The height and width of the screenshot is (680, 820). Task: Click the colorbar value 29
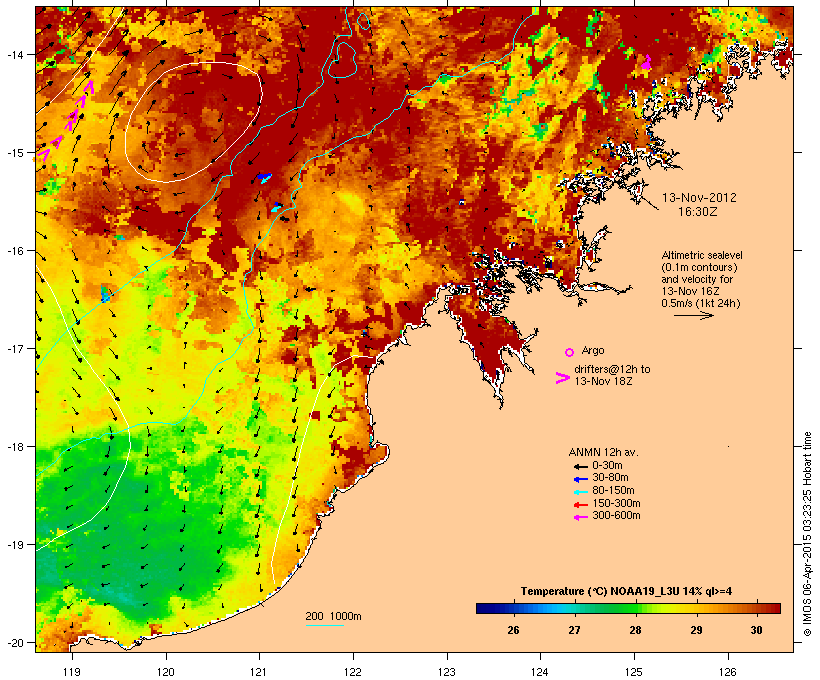[x=696, y=630]
